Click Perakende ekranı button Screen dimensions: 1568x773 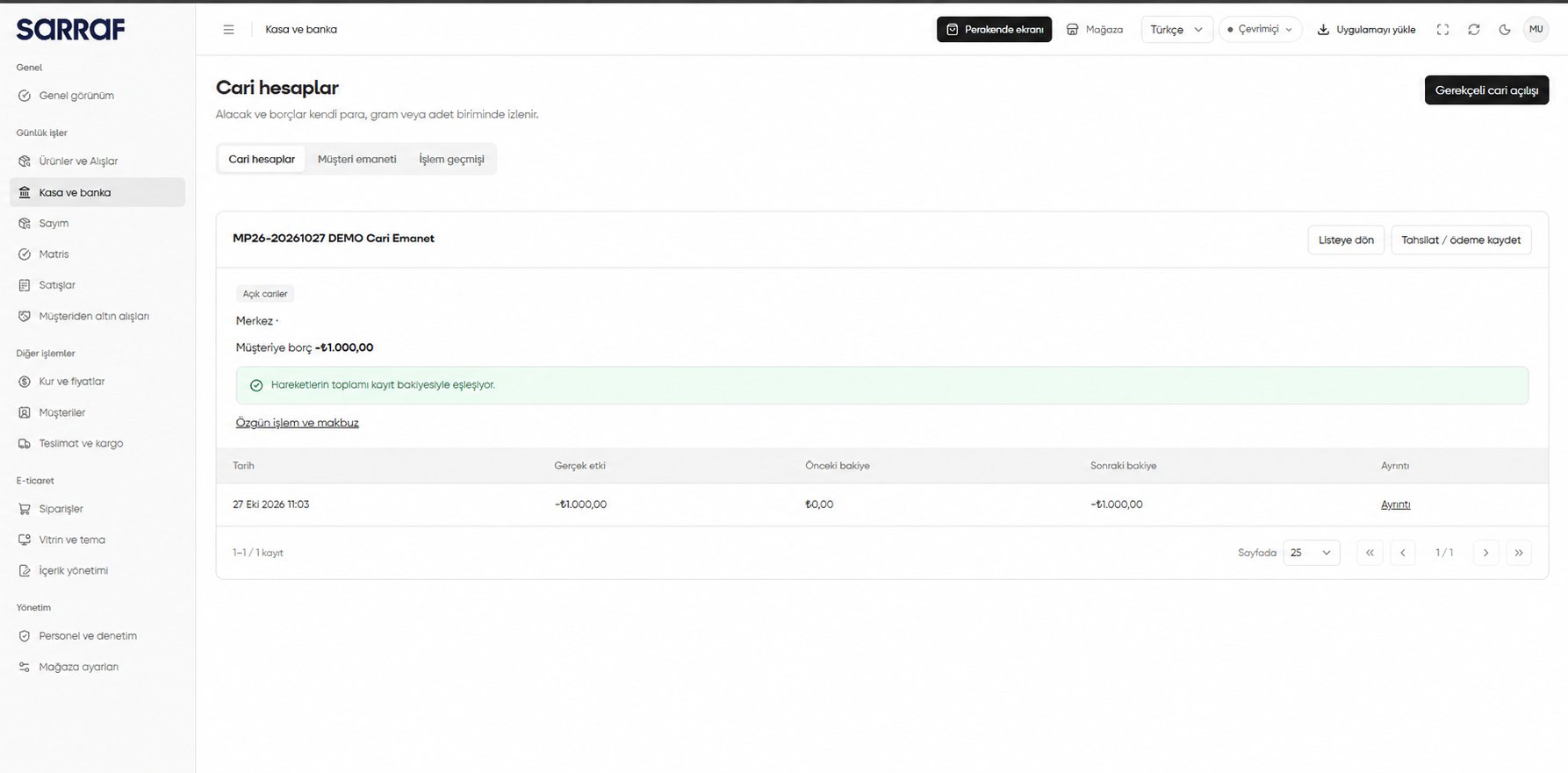994,30
